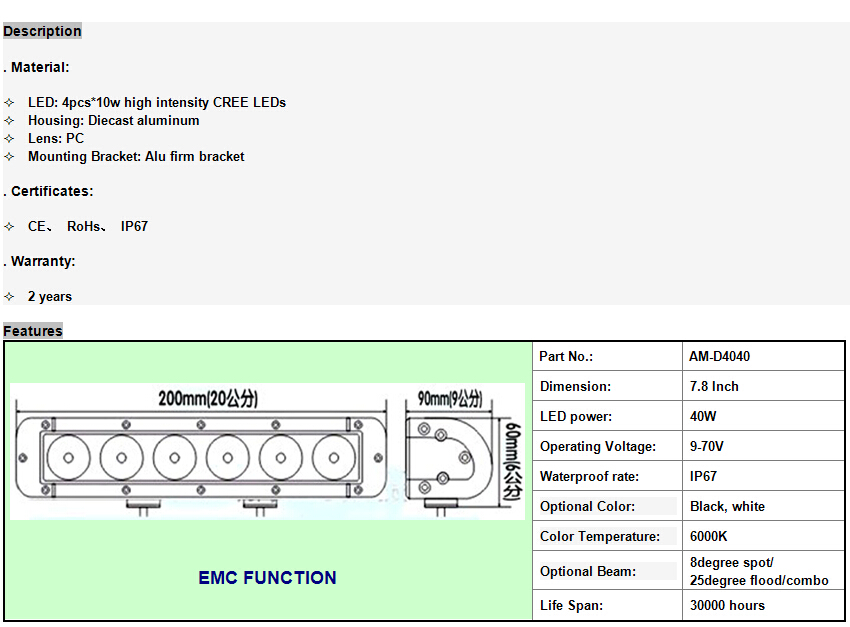
Task: Select the Description section heading
Action: [x=42, y=31]
